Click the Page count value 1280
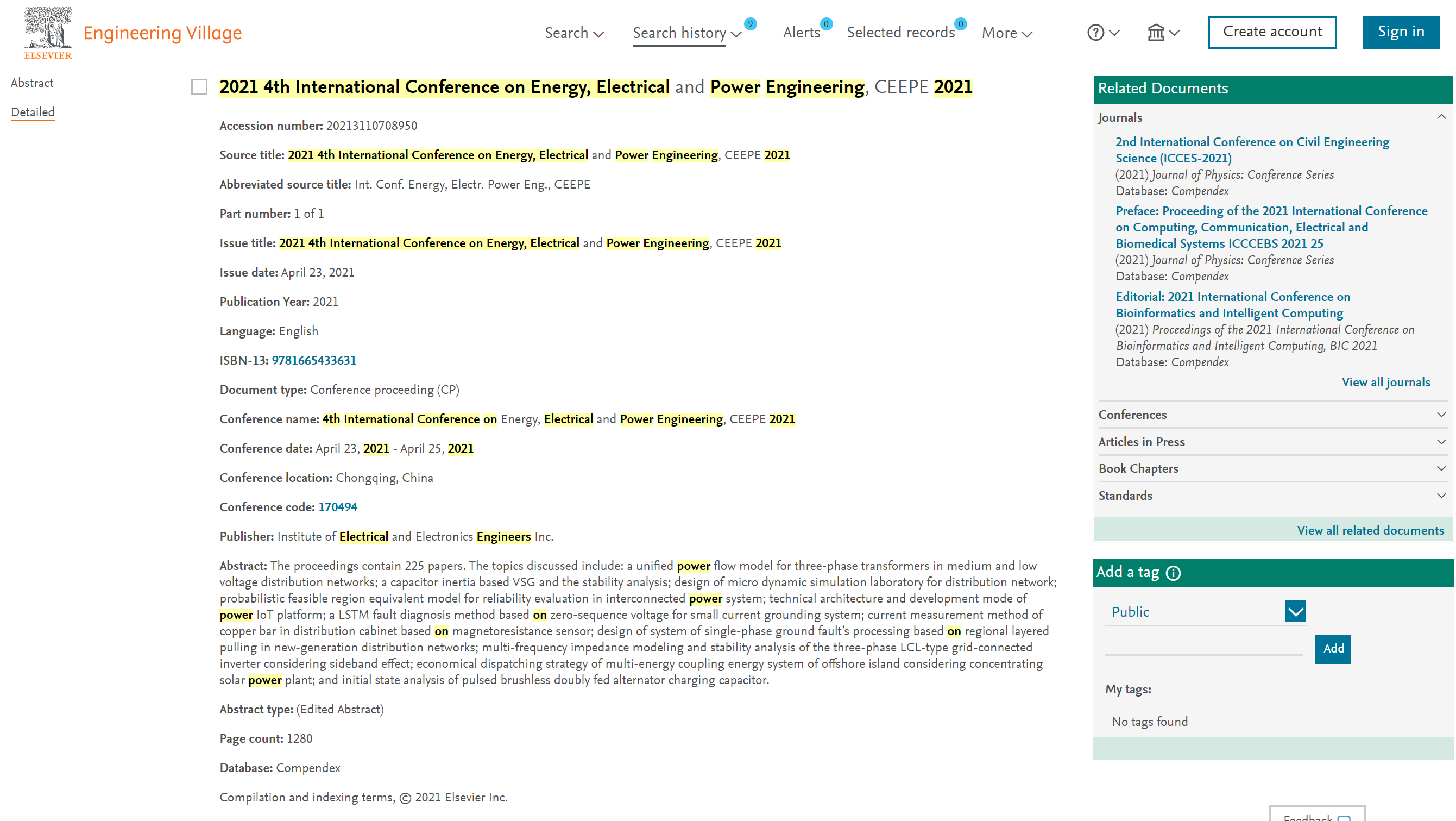Image resolution: width=1456 pixels, height=821 pixels. [299, 738]
